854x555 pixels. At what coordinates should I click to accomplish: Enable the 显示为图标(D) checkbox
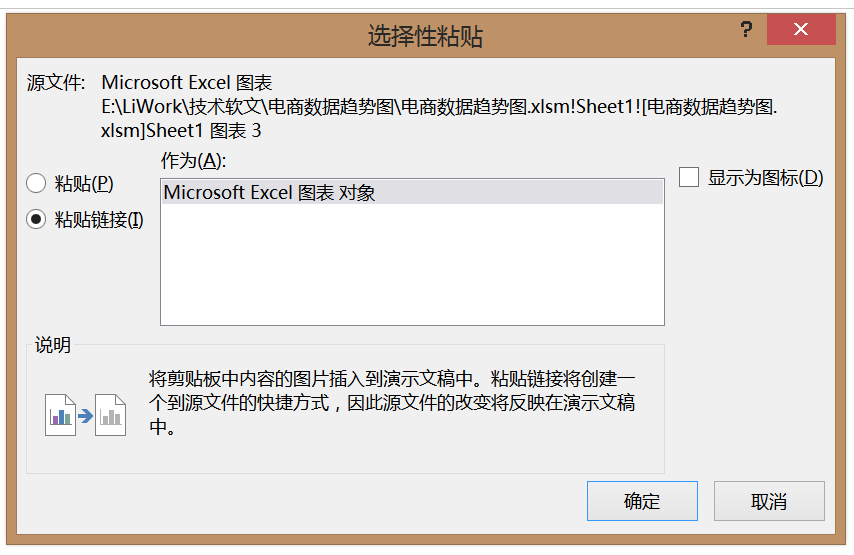point(688,177)
